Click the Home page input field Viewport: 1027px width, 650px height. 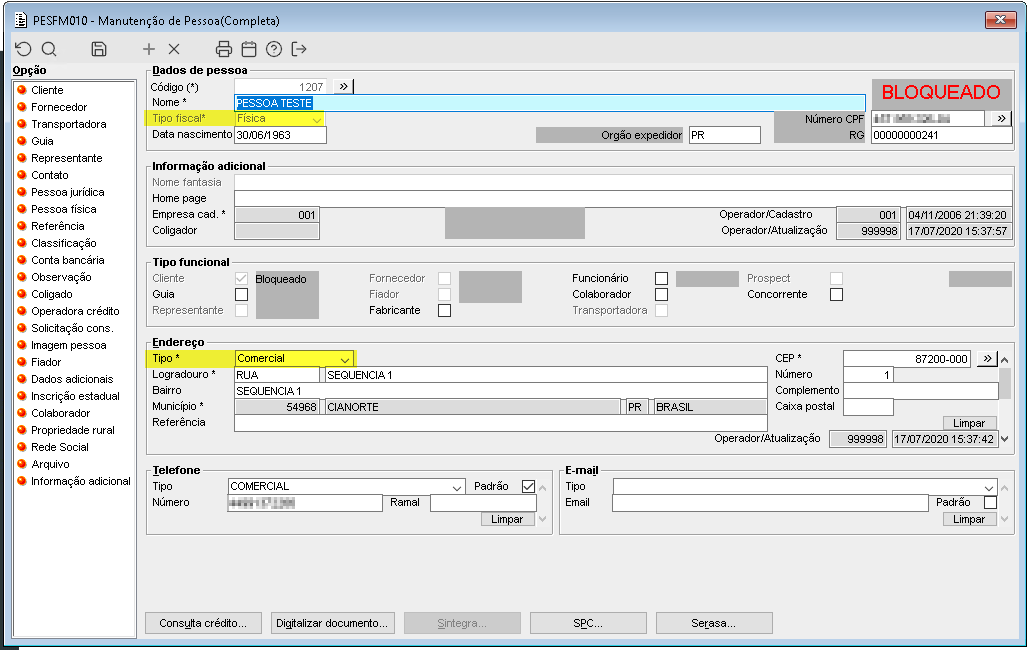(x=623, y=199)
